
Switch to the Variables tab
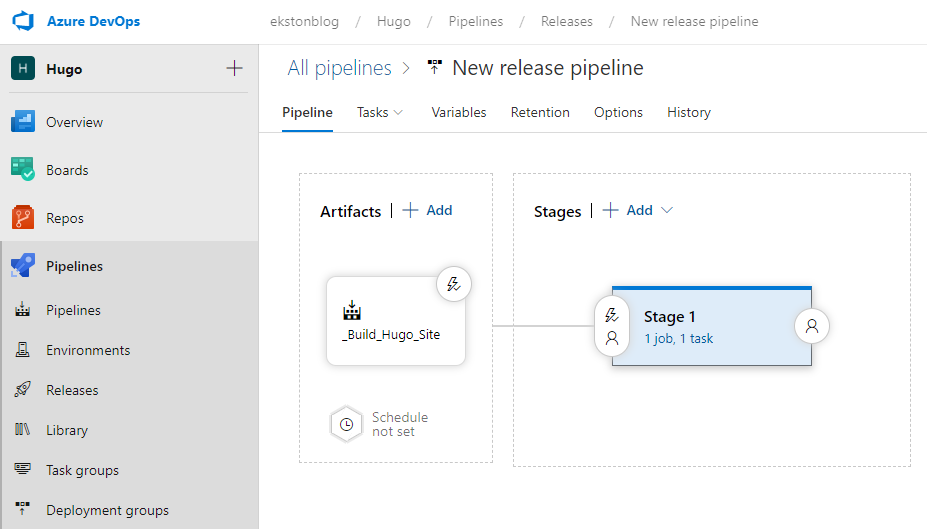pyautogui.click(x=459, y=112)
